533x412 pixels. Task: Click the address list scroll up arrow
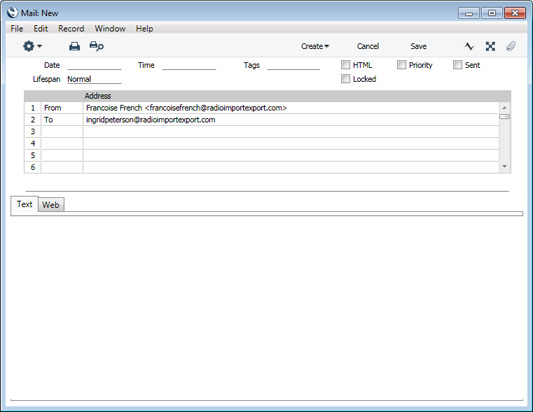504,108
